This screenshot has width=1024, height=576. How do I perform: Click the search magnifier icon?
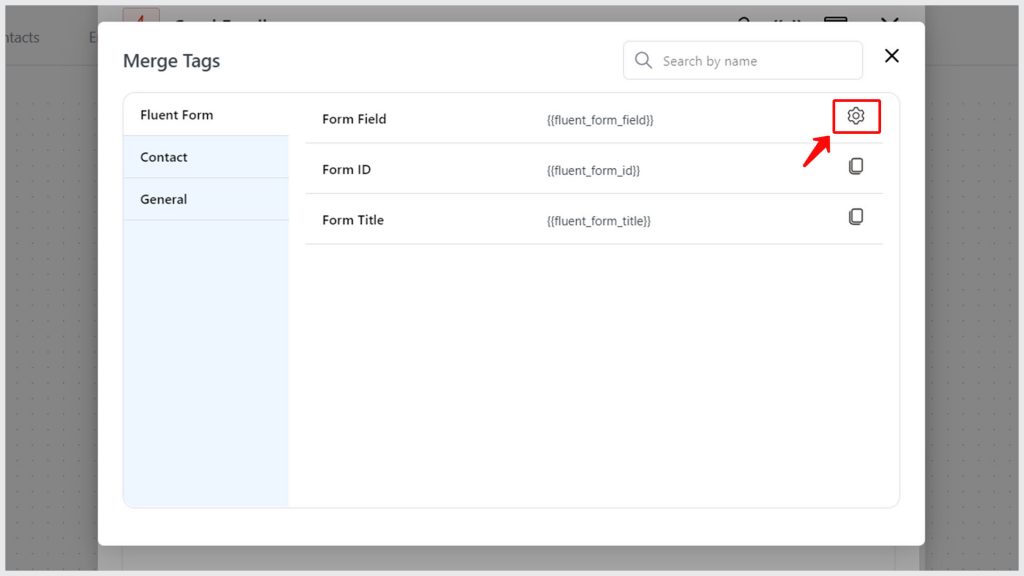[x=643, y=61]
